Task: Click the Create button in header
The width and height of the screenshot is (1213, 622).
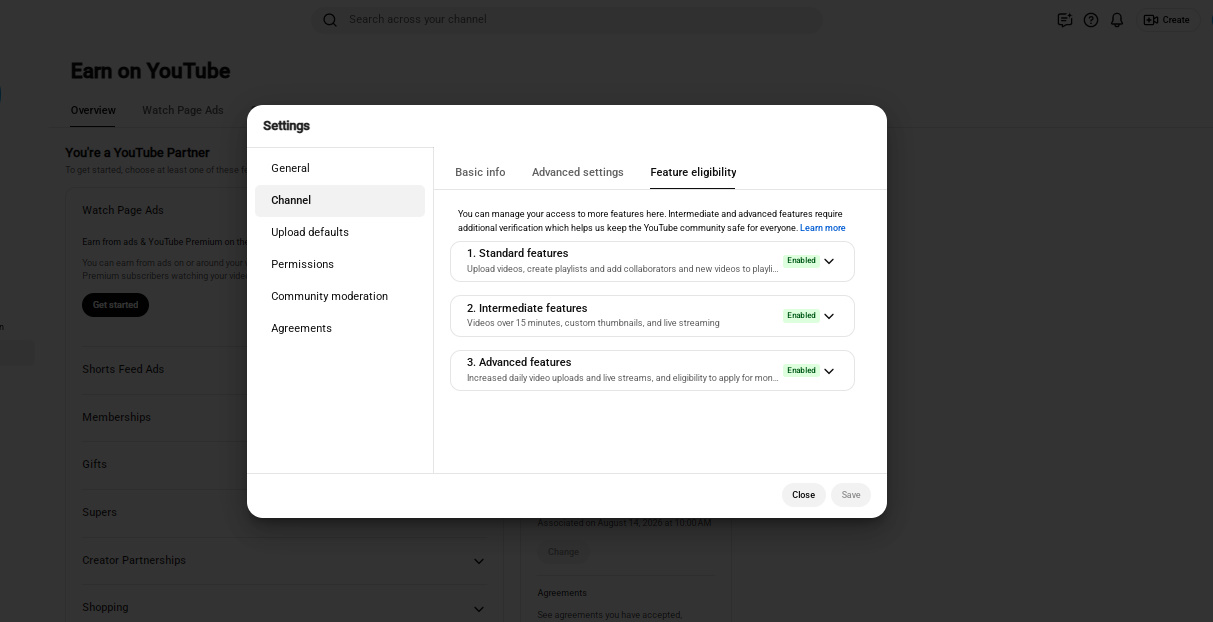Action: [x=1166, y=20]
